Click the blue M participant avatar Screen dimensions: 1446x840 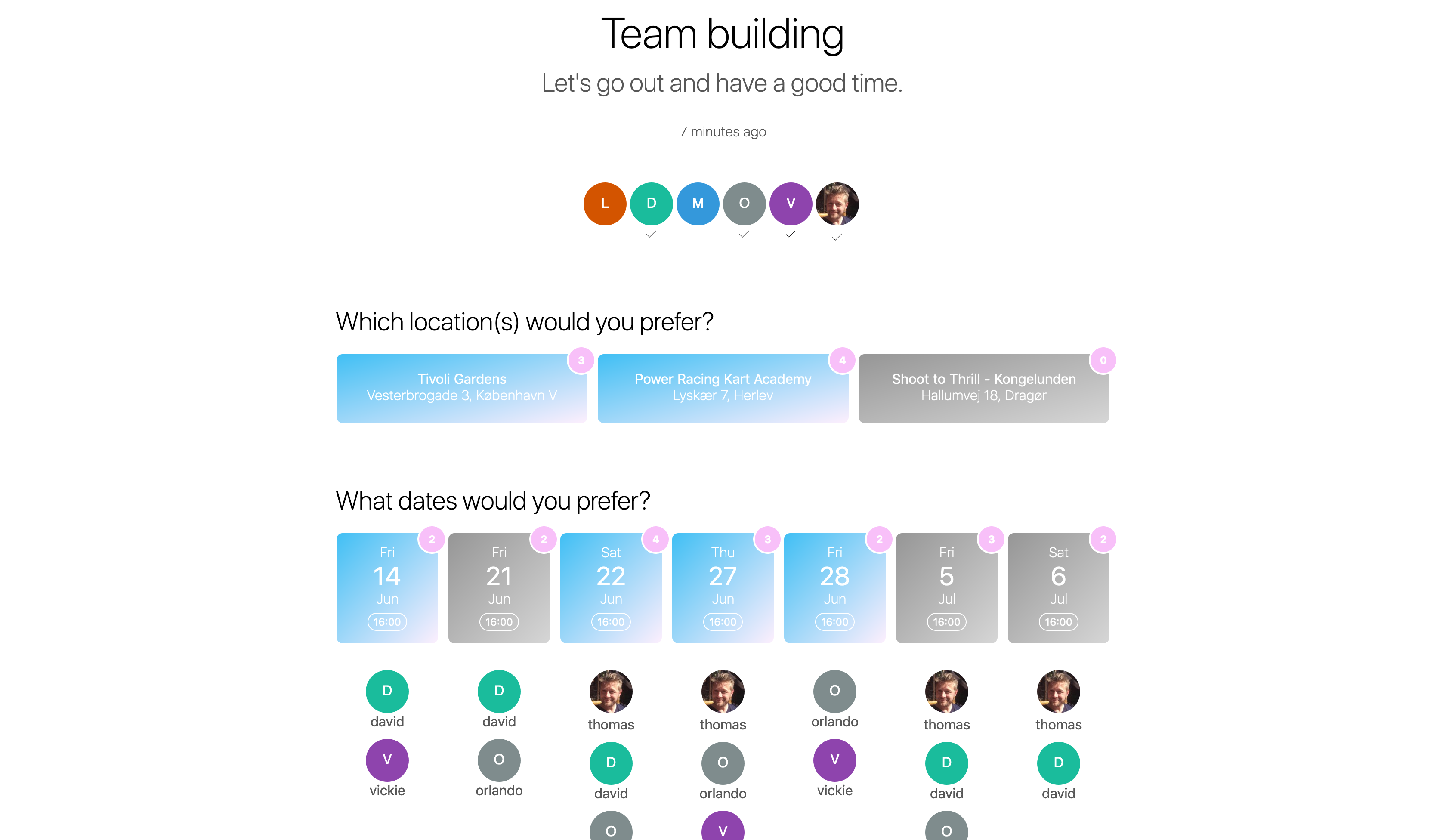point(698,204)
